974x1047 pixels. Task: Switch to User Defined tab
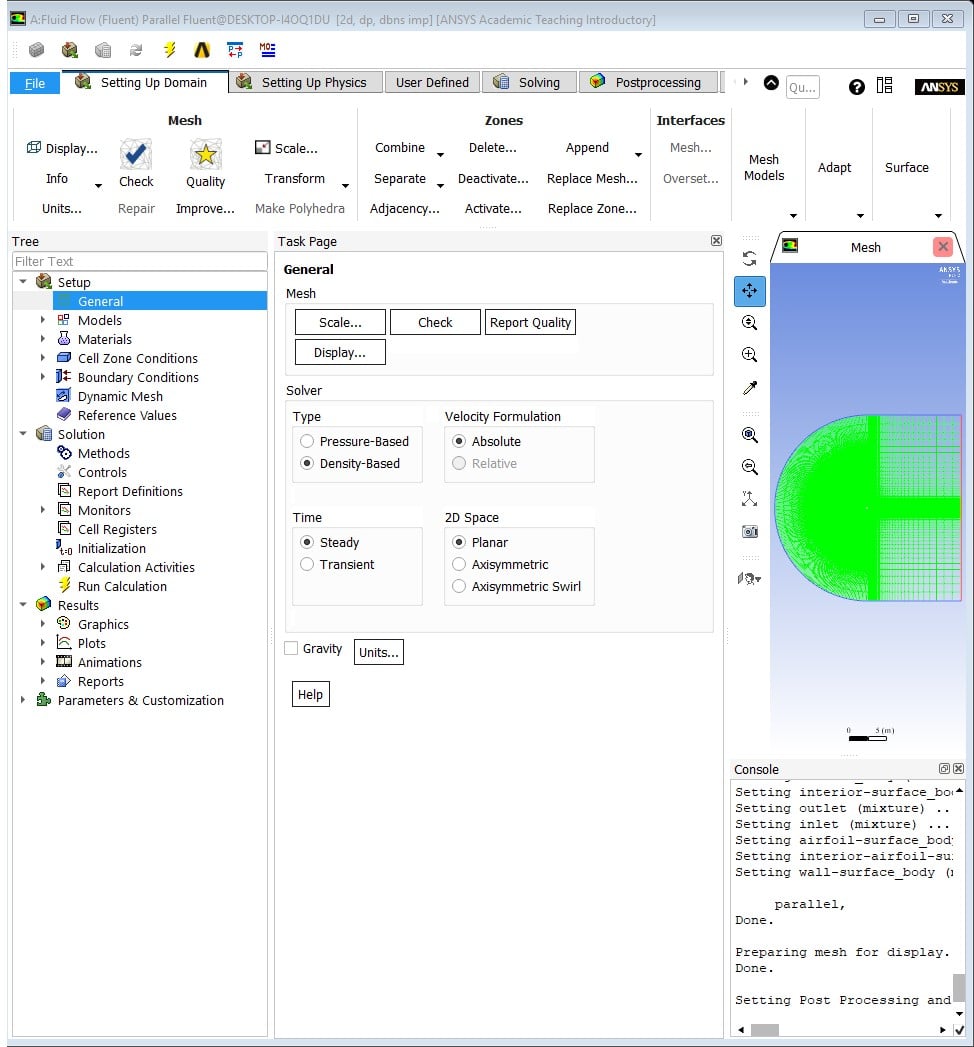[432, 82]
